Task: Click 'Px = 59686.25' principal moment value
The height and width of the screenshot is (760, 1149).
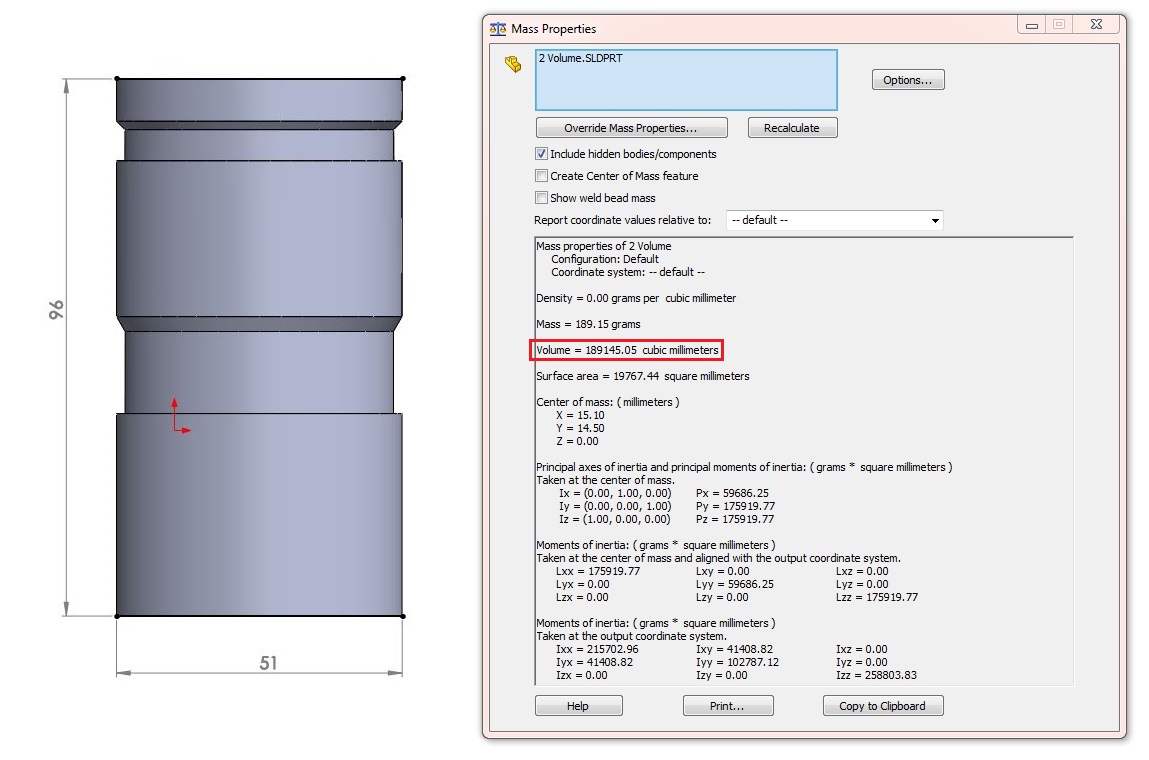Action: pyautogui.click(x=732, y=493)
